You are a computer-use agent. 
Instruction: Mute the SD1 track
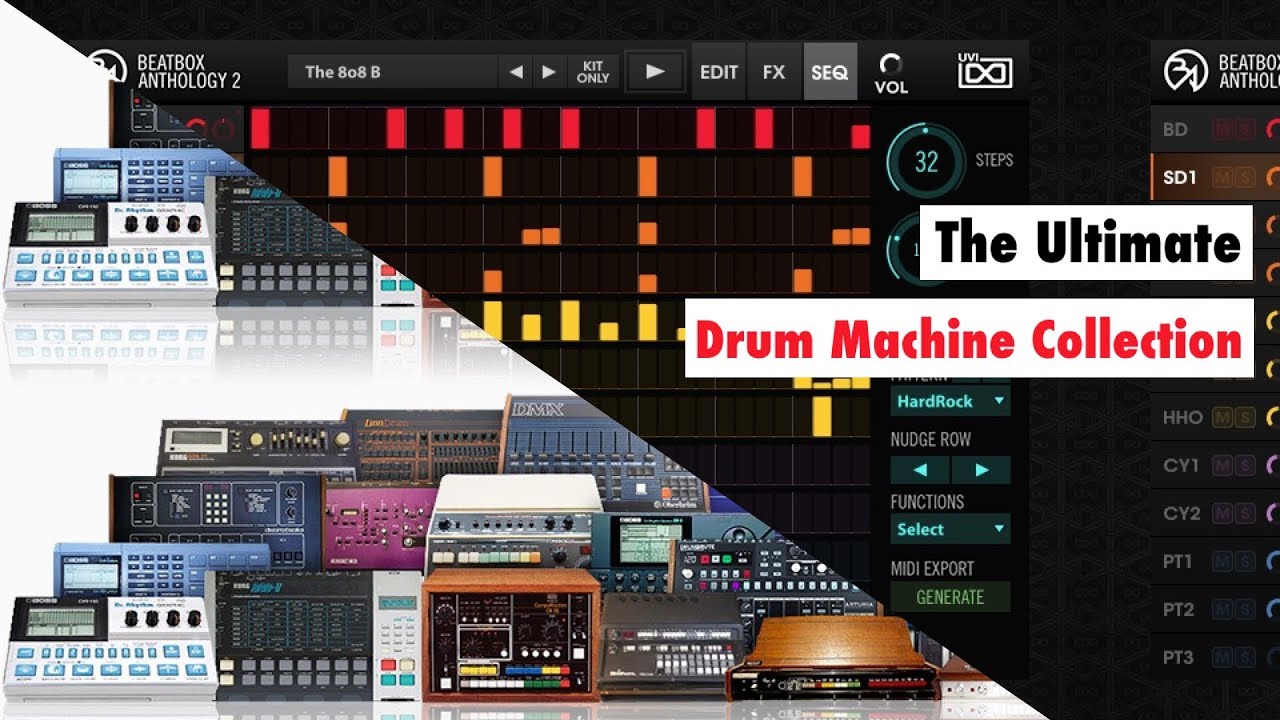pos(1222,177)
